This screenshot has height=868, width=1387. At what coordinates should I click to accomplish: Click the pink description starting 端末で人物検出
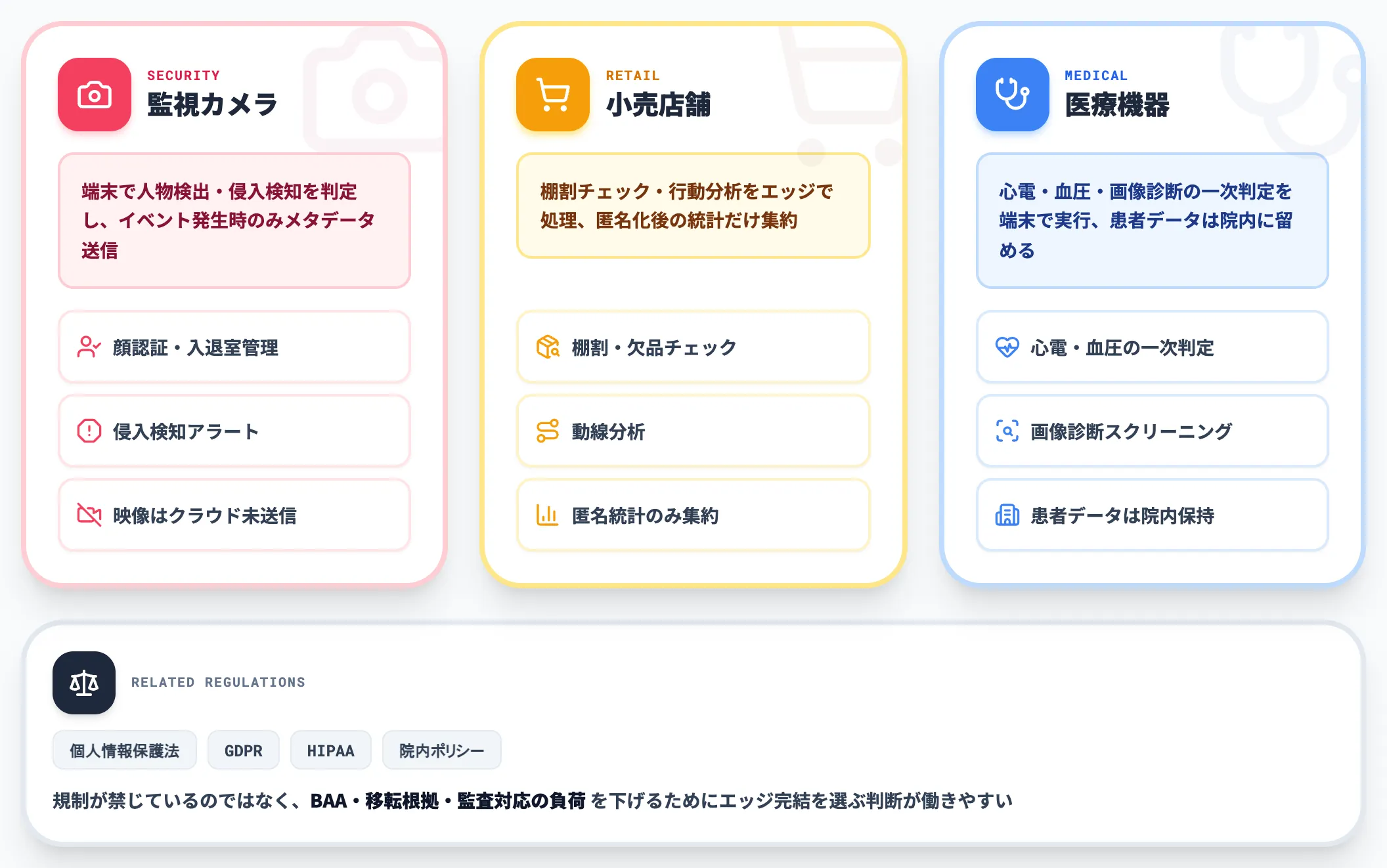234,221
